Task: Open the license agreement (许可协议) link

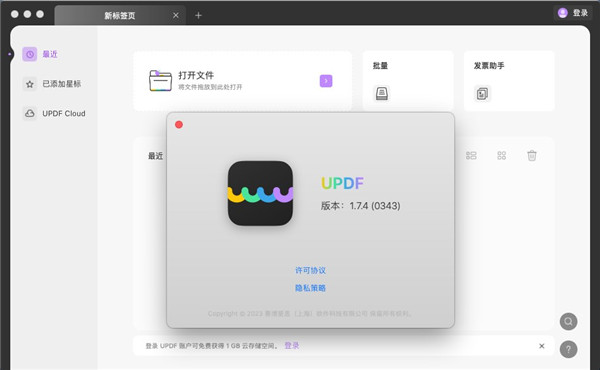Action: pos(310,270)
